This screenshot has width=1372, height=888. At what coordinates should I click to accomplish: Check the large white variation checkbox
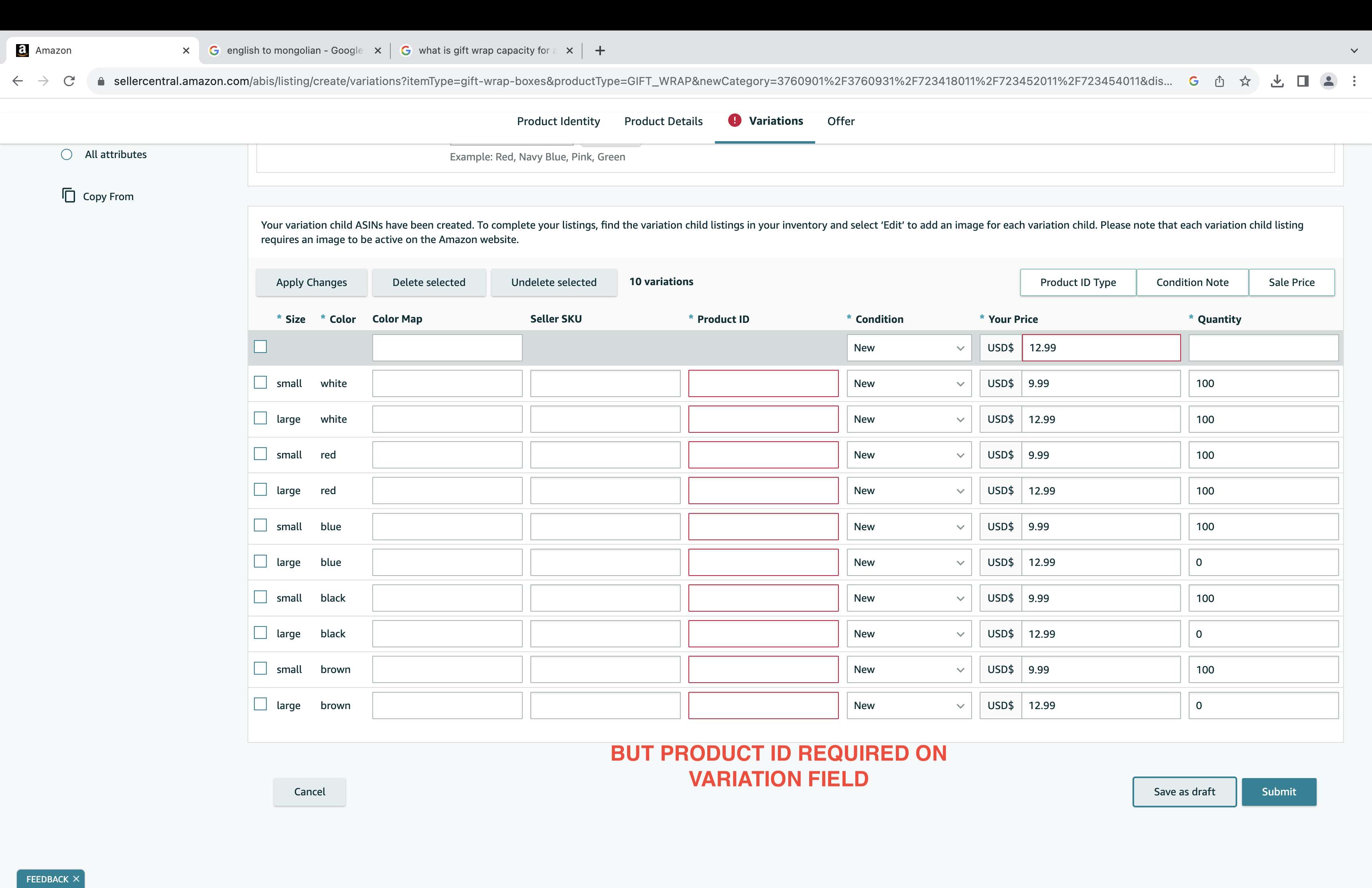coord(261,418)
